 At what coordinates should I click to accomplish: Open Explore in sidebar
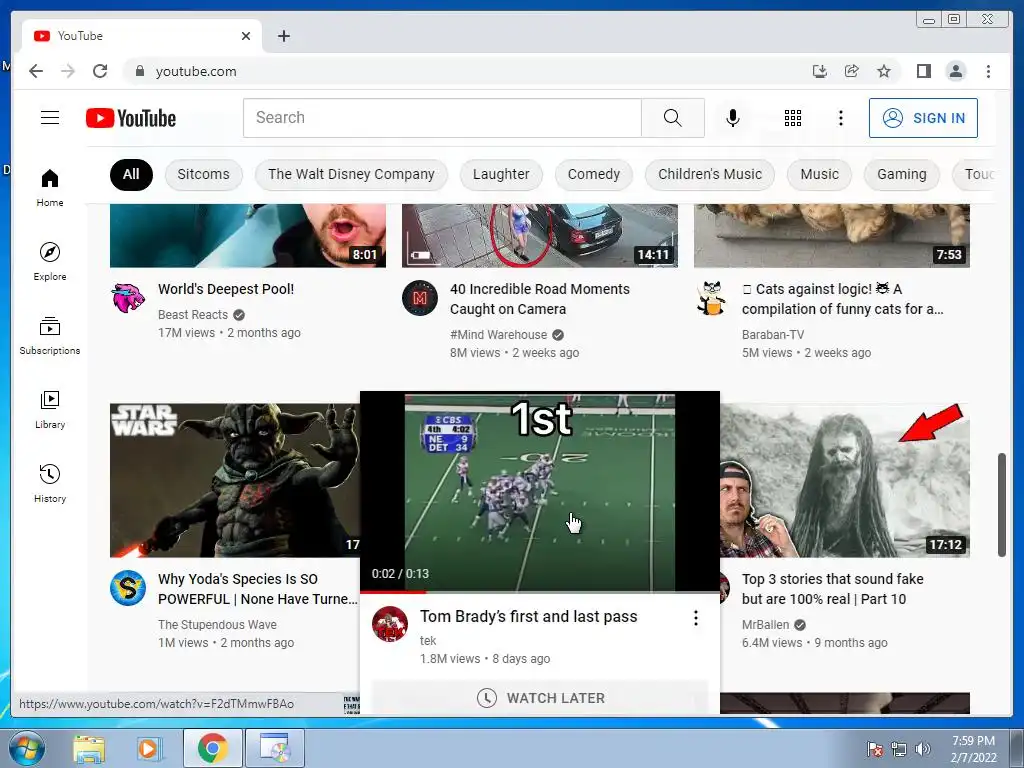point(50,261)
